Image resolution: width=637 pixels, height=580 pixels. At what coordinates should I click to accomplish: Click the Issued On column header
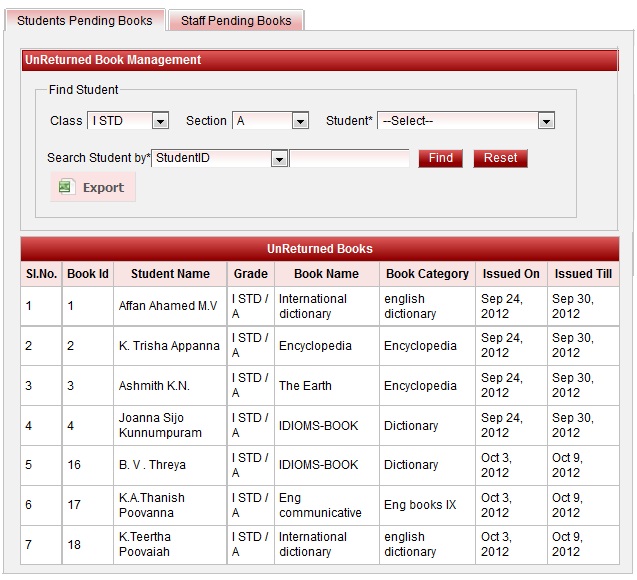point(511,274)
